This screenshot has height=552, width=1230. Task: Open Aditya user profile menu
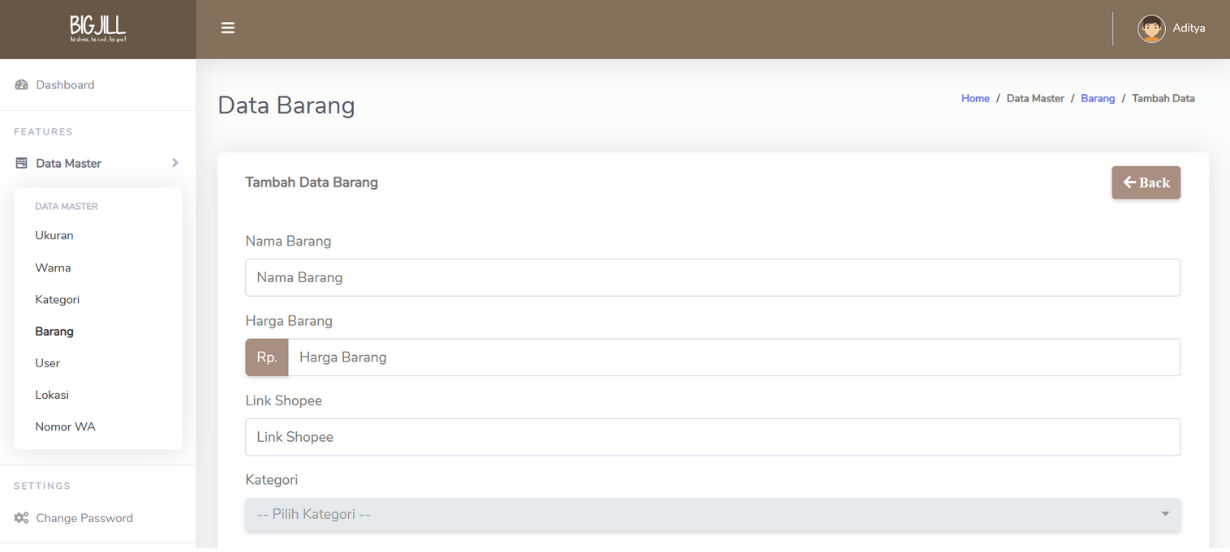point(1190,29)
